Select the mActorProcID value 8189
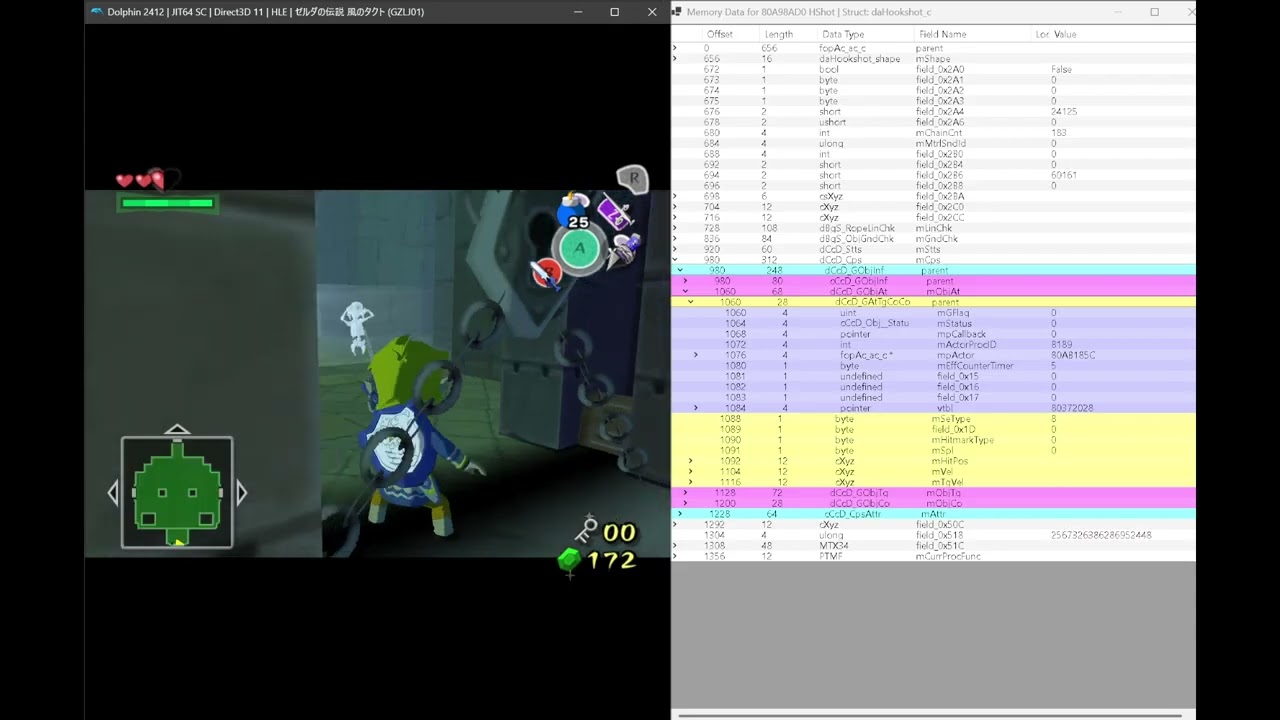This screenshot has width=1280, height=720. (1061, 345)
